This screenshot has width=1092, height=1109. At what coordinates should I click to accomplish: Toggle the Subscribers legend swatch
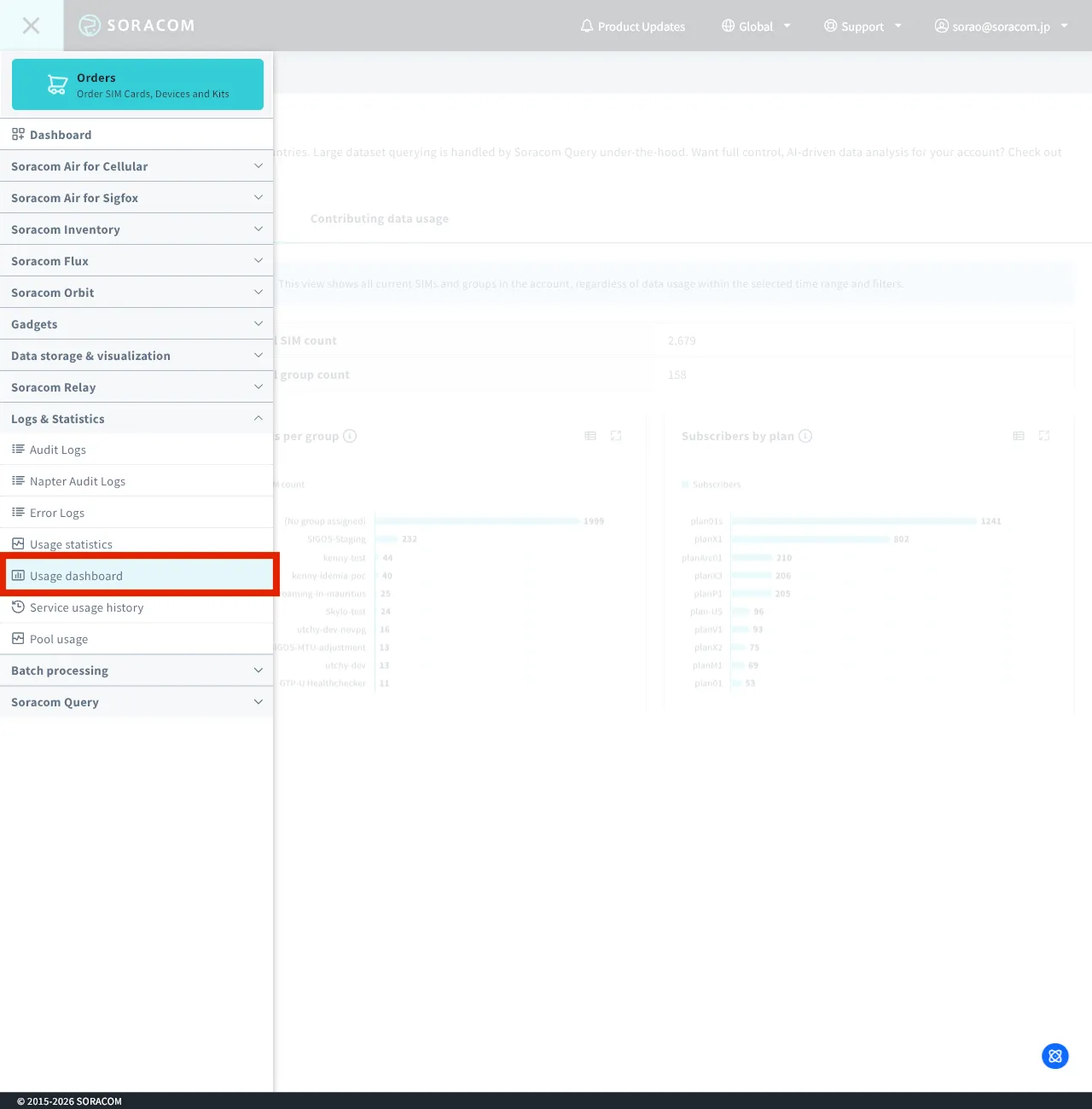click(685, 485)
